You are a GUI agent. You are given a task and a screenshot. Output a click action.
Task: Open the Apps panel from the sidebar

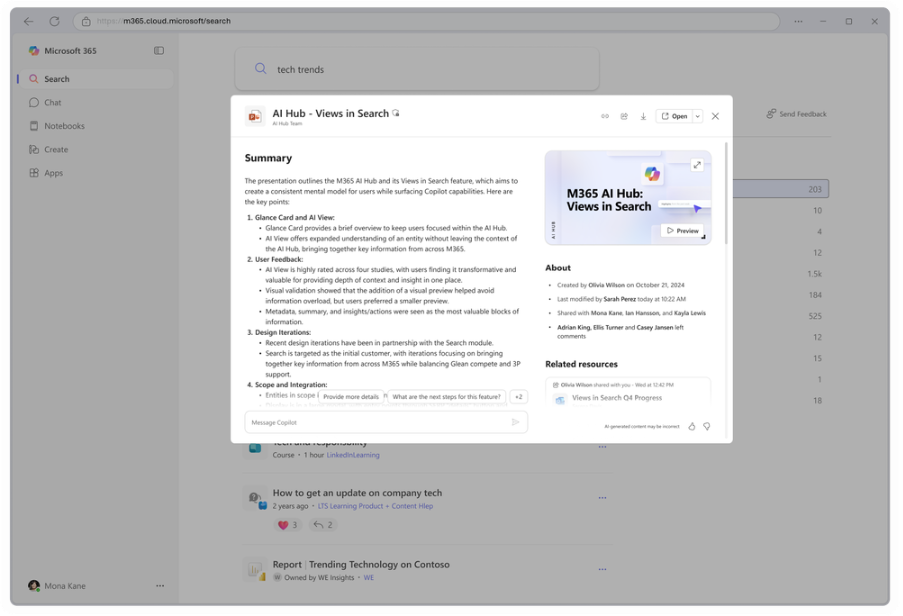32,172
